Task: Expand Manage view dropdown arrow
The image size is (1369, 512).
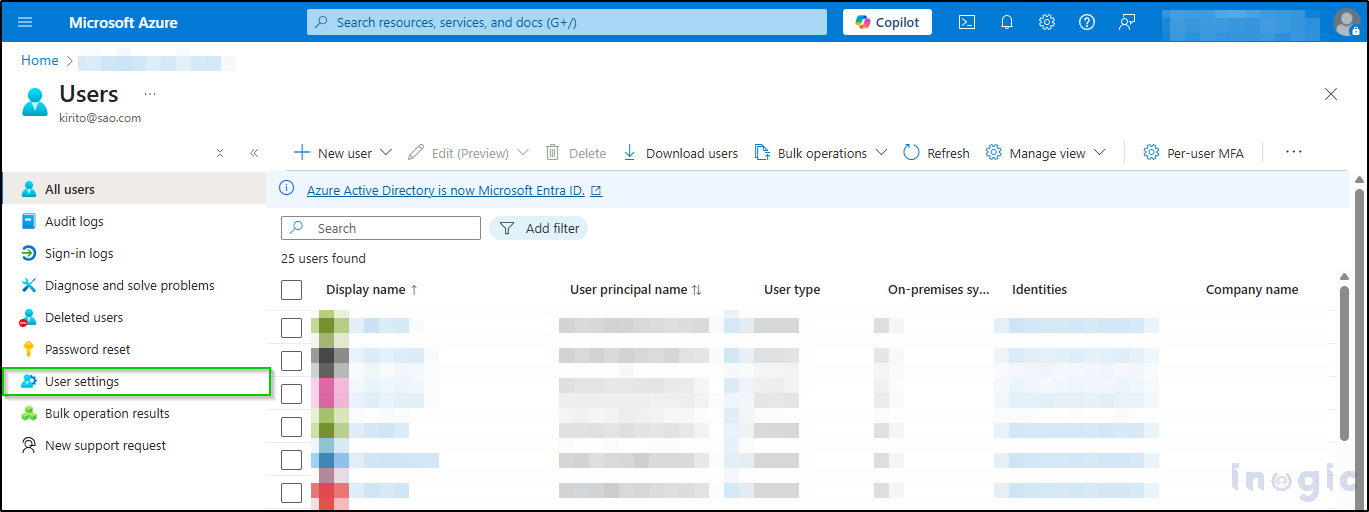Action: (1099, 153)
